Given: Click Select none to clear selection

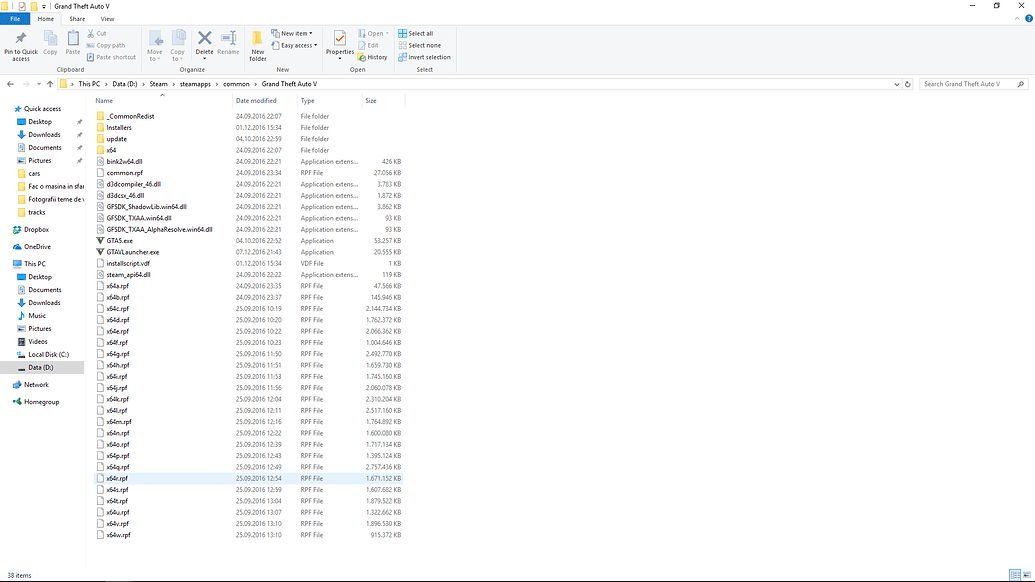Looking at the screenshot, I should pos(421,44).
